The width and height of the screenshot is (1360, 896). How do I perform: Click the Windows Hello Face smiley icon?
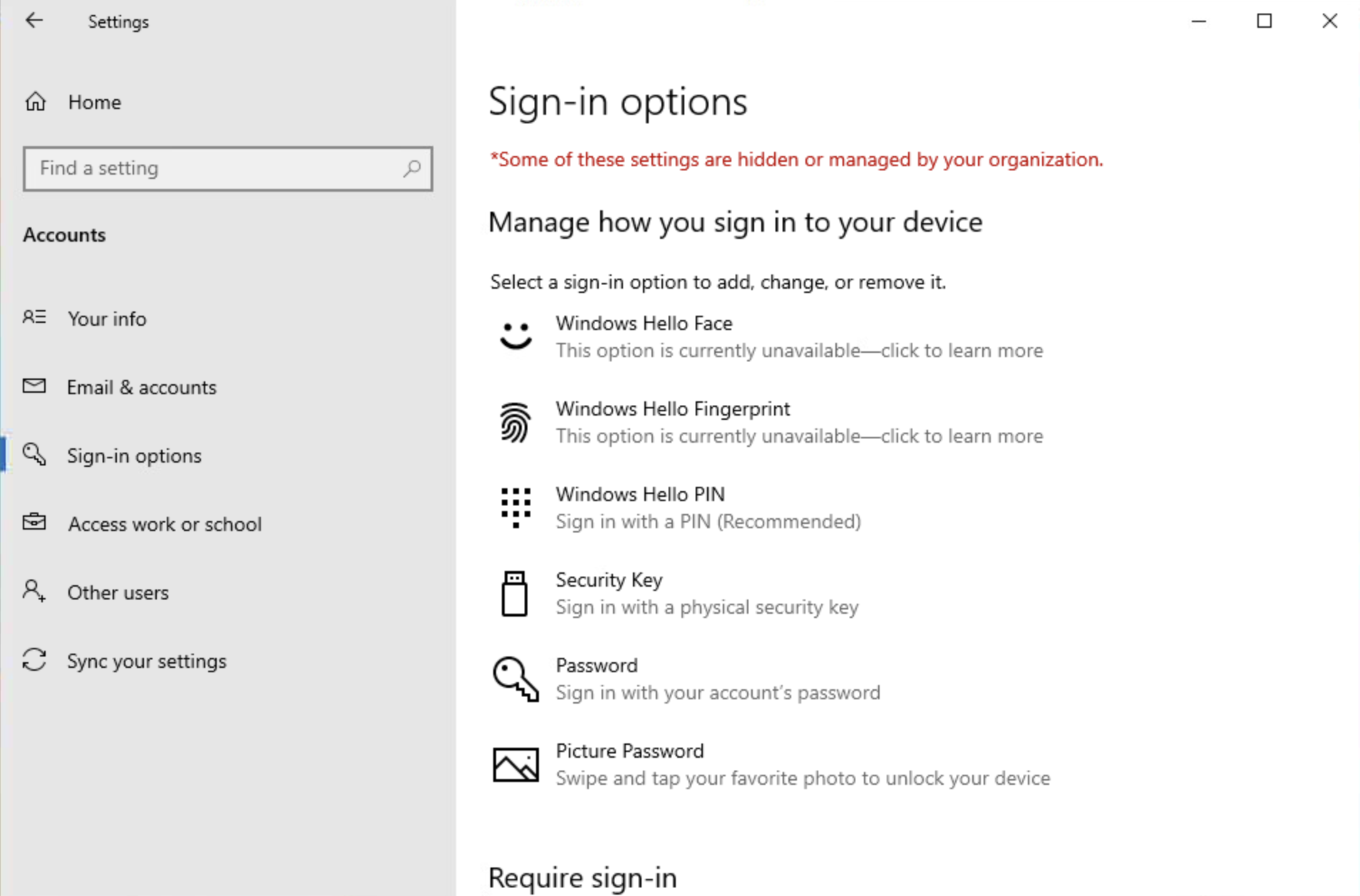[516, 336]
